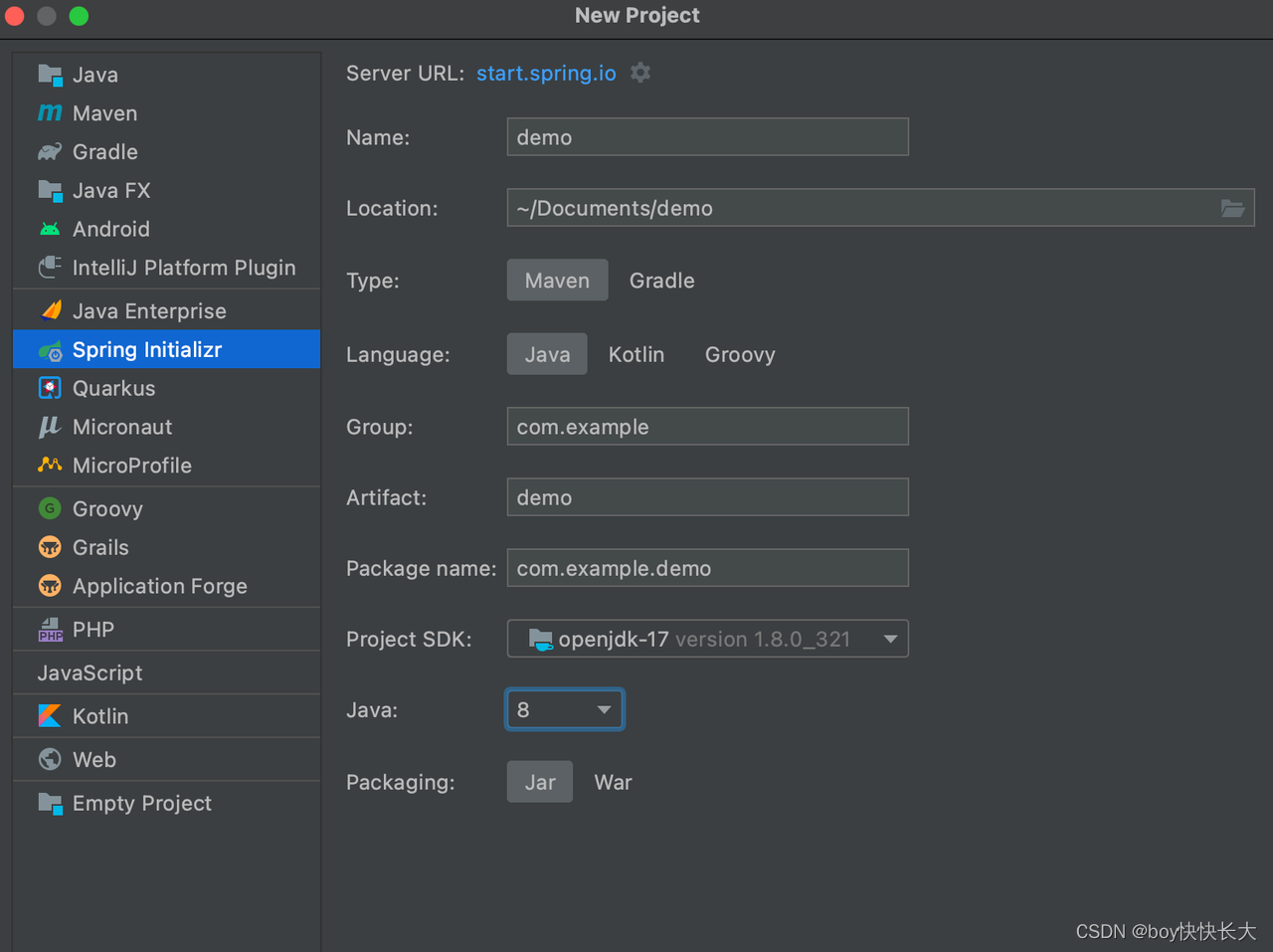Click the Android label in list
Screen dimensions: 1273x952
point(111,230)
